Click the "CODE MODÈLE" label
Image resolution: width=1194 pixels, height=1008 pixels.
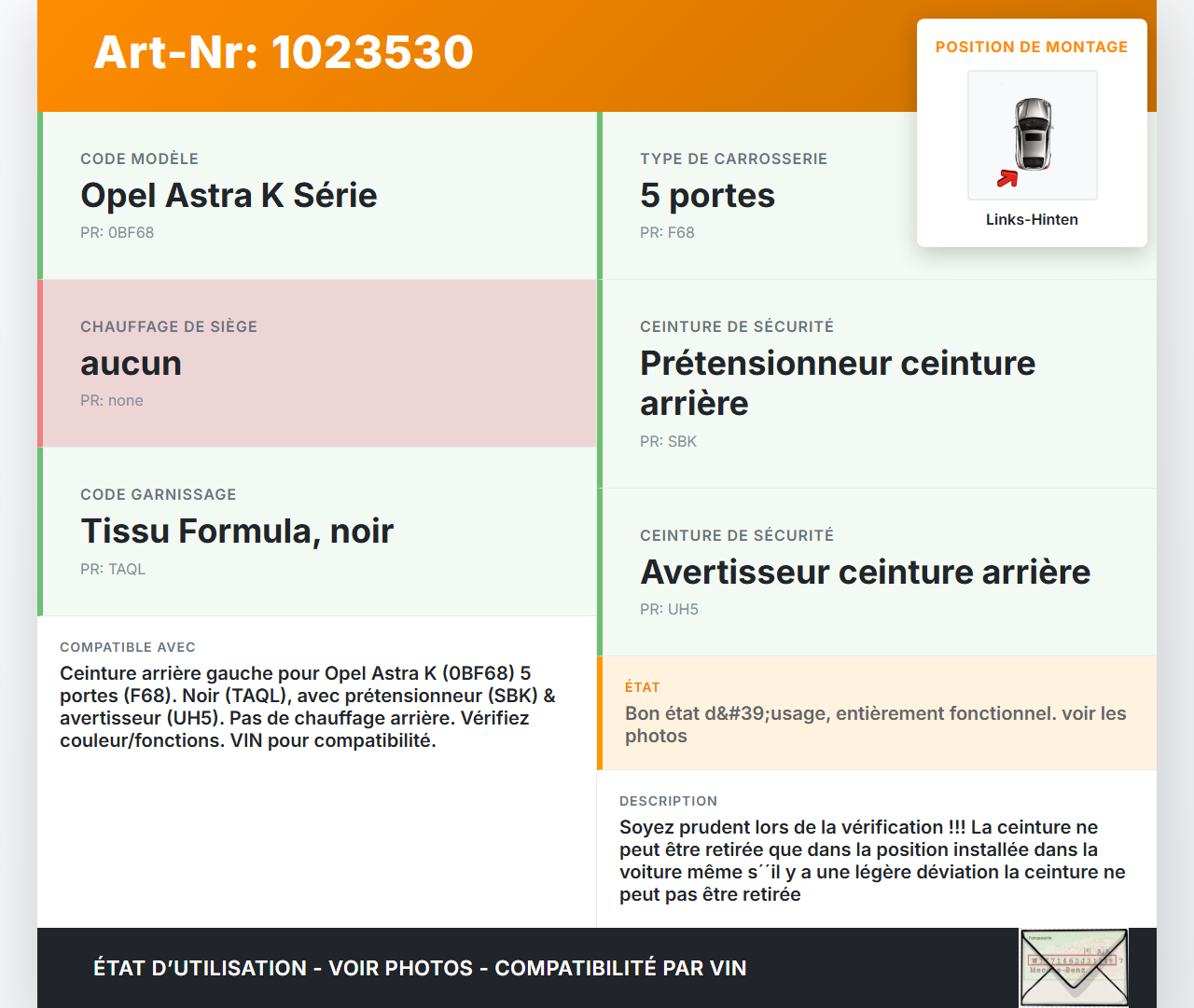(139, 159)
